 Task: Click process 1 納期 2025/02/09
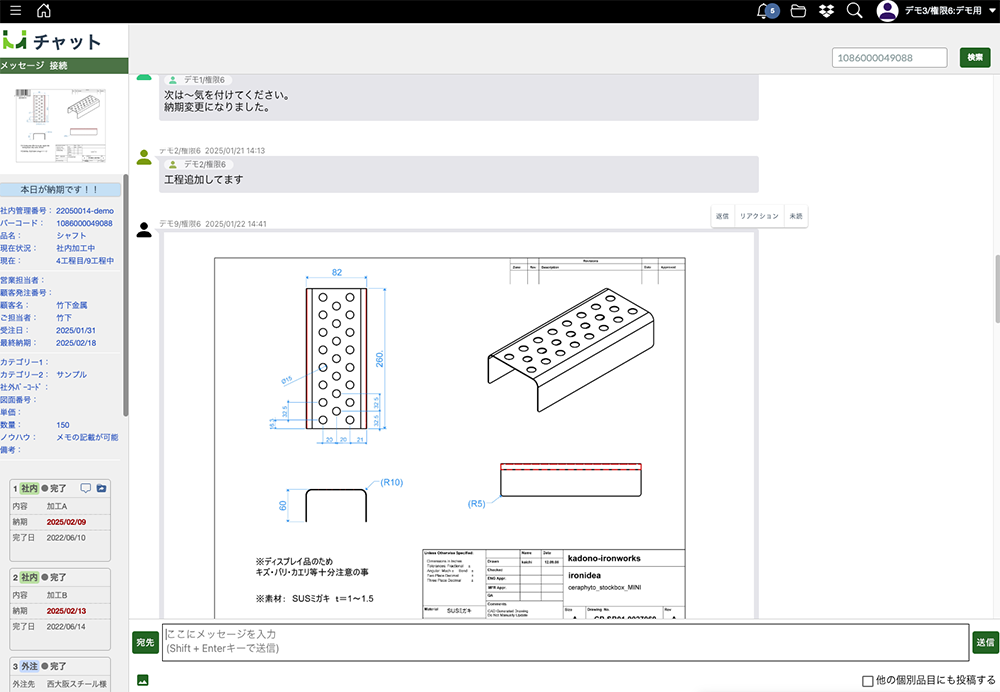point(66,522)
